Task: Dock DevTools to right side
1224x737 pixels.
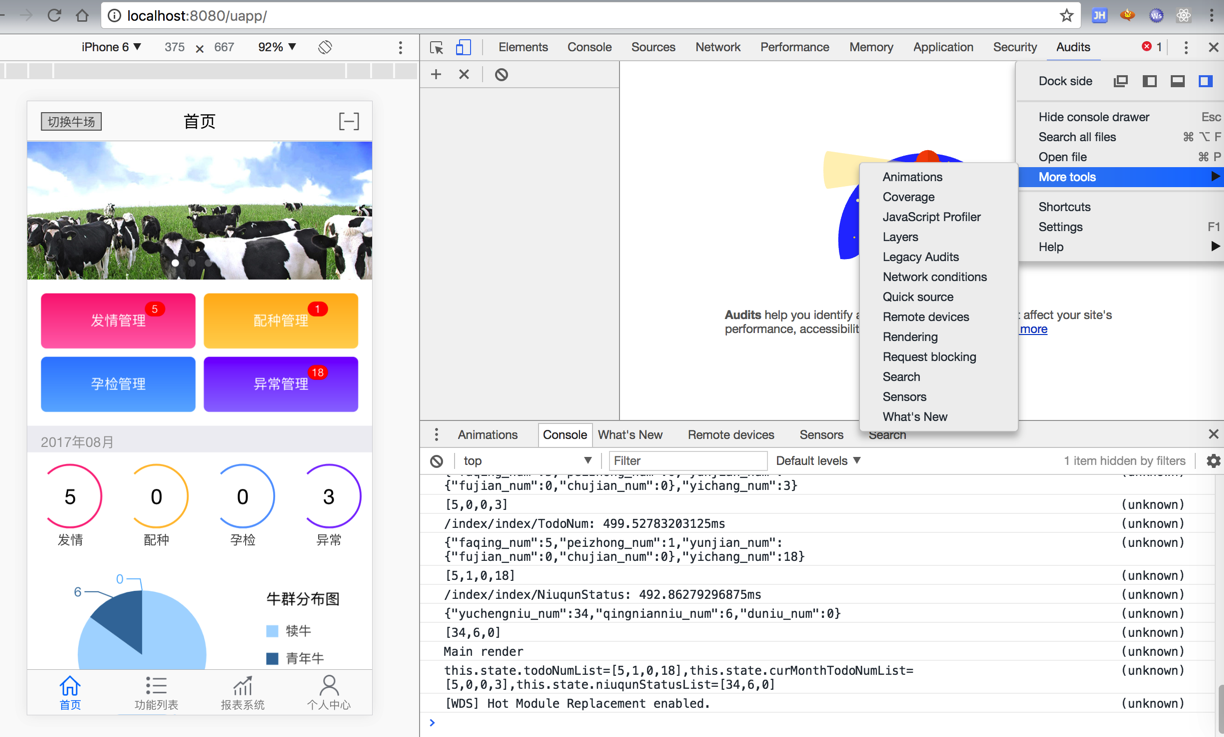Action: tap(1206, 81)
